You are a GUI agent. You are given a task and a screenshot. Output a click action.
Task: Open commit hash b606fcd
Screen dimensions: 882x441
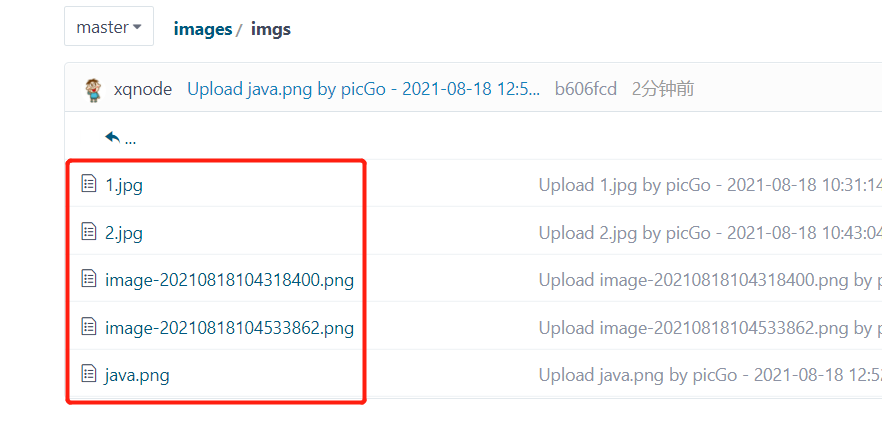click(586, 89)
